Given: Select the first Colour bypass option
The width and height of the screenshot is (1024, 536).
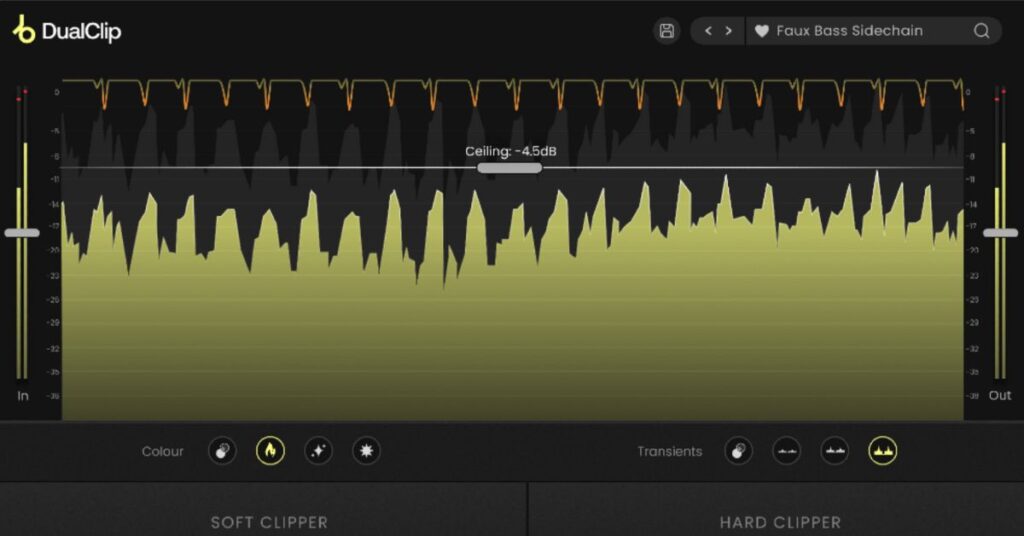Looking at the screenshot, I should pyautogui.click(x=222, y=450).
